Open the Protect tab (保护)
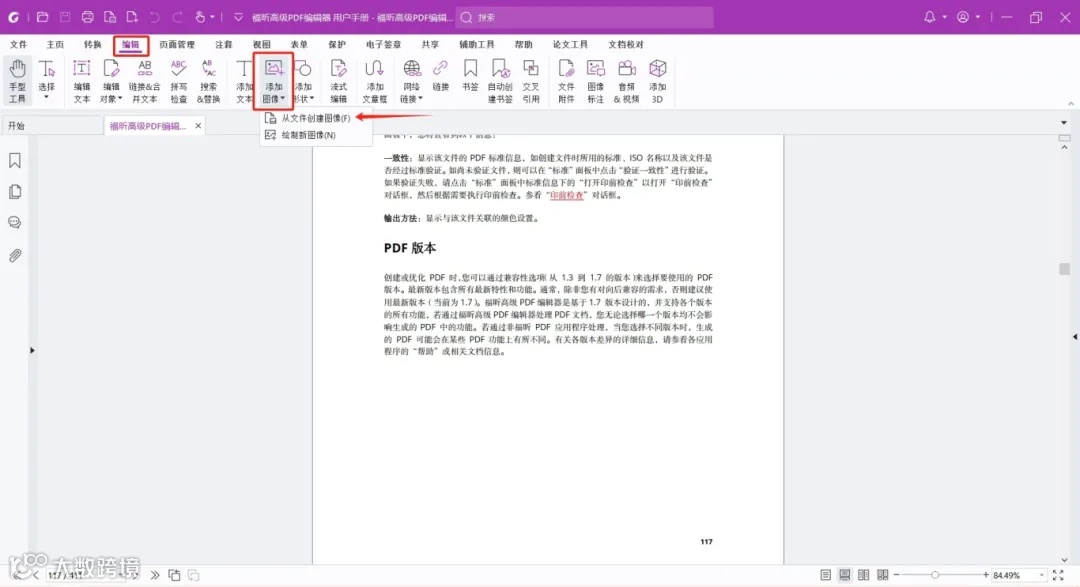The image size is (1080, 587). tap(337, 44)
